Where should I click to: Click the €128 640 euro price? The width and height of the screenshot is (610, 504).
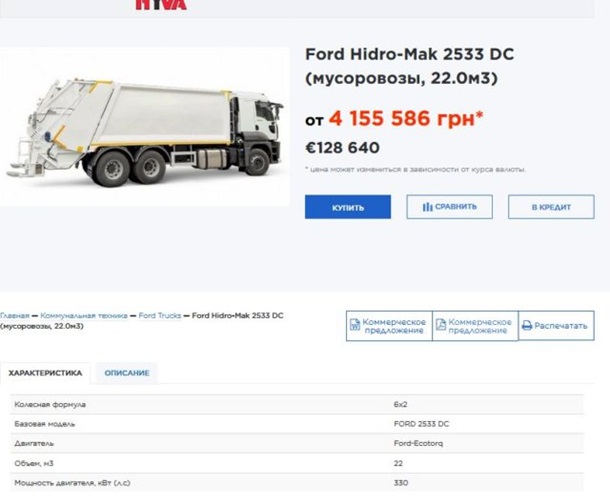tap(342, 148)
